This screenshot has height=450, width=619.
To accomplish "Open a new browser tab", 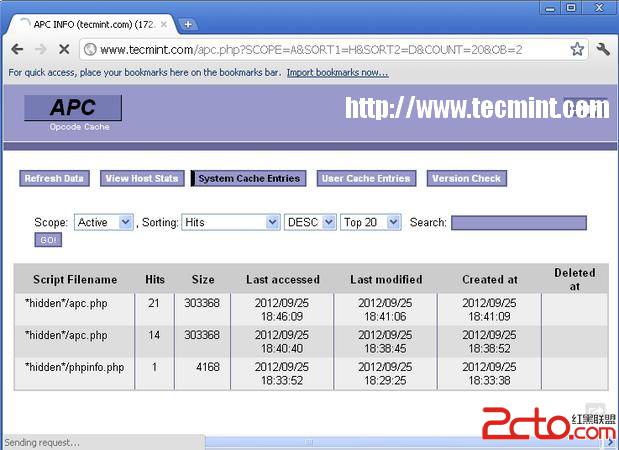I will [188, 24].
